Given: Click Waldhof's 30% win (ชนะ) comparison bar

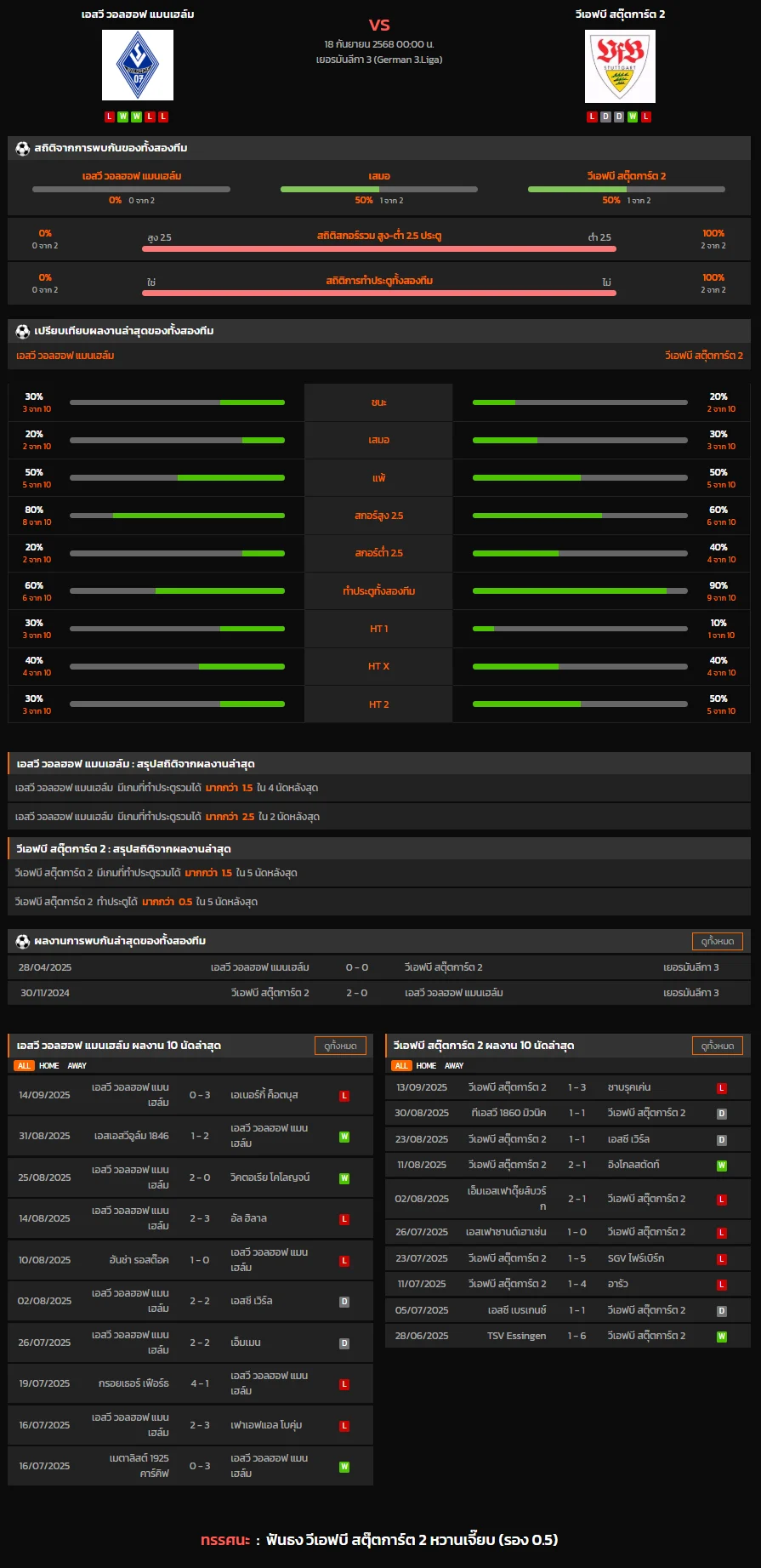Looking at the screenshot, I should point(177,402).
